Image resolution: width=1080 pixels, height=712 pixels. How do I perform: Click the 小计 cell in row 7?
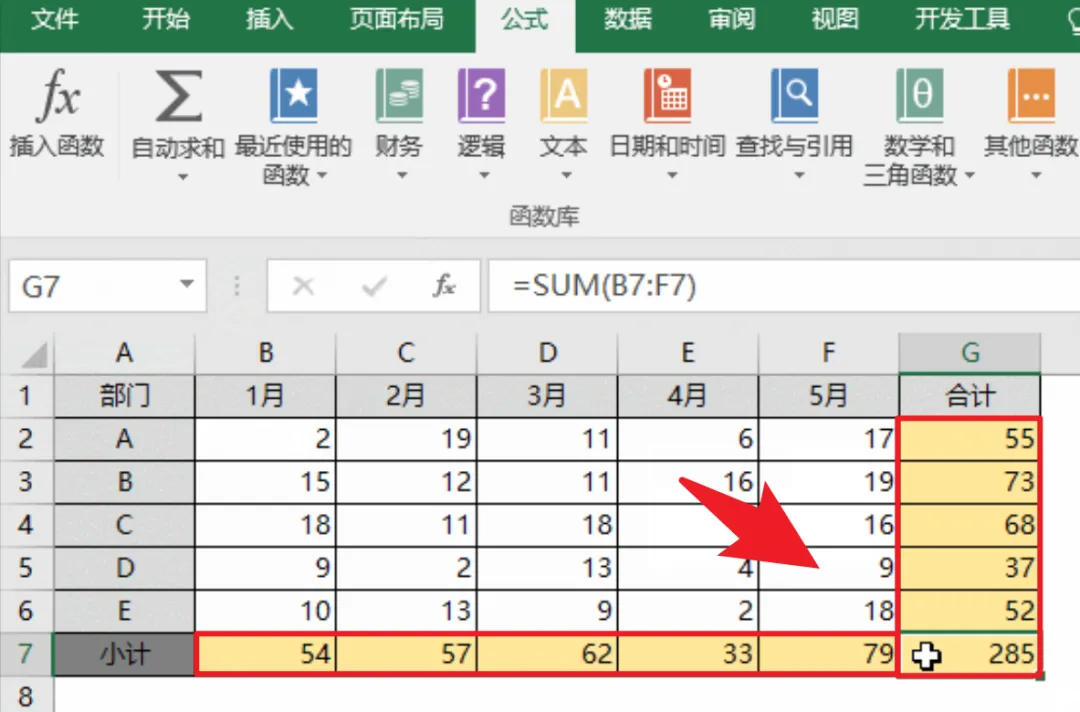click(x=124, y=653)
